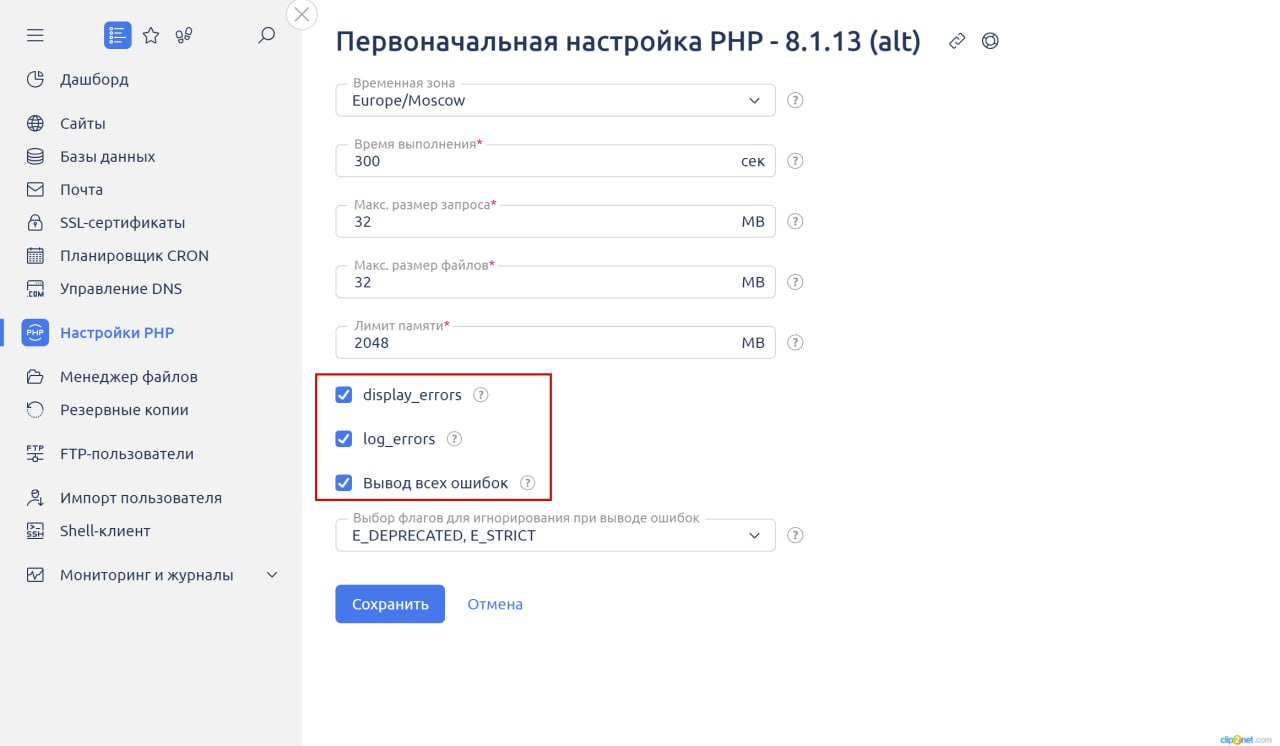Screen dimensions: 1280x746
Task: Disable the Вывод всех ошибок checkbox
Action: (344, 483)
